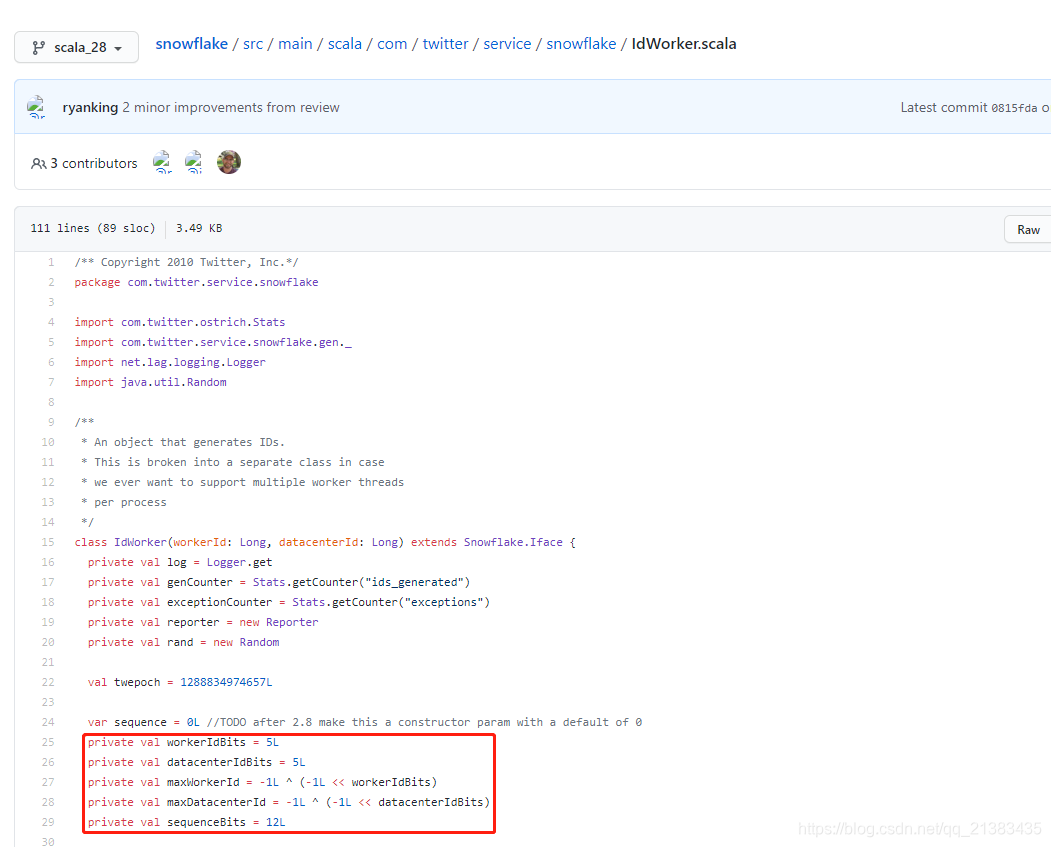Image resolution: width=1051 pixels, height=847 pixels.
Task: Click the 'Copyright 2010 Twitter, Inc.' comment
Action: pyautogui.click(x=186, y=263)
